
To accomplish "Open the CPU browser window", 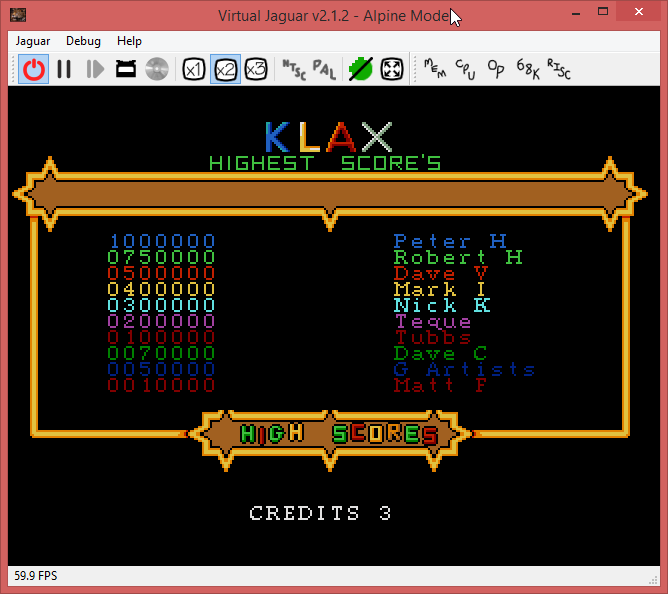I will [x=466, y=69].
